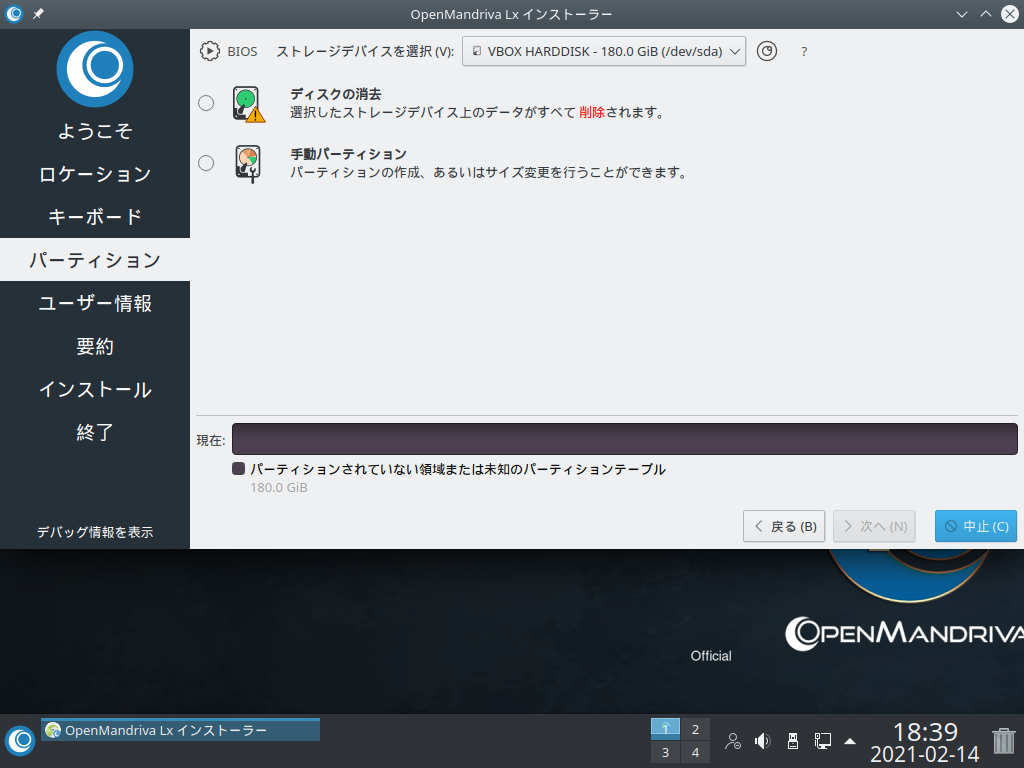Open the storage device dropdown VBOX HARDDISK
This screenshot has width=1024, height=768.
[603, 51]
